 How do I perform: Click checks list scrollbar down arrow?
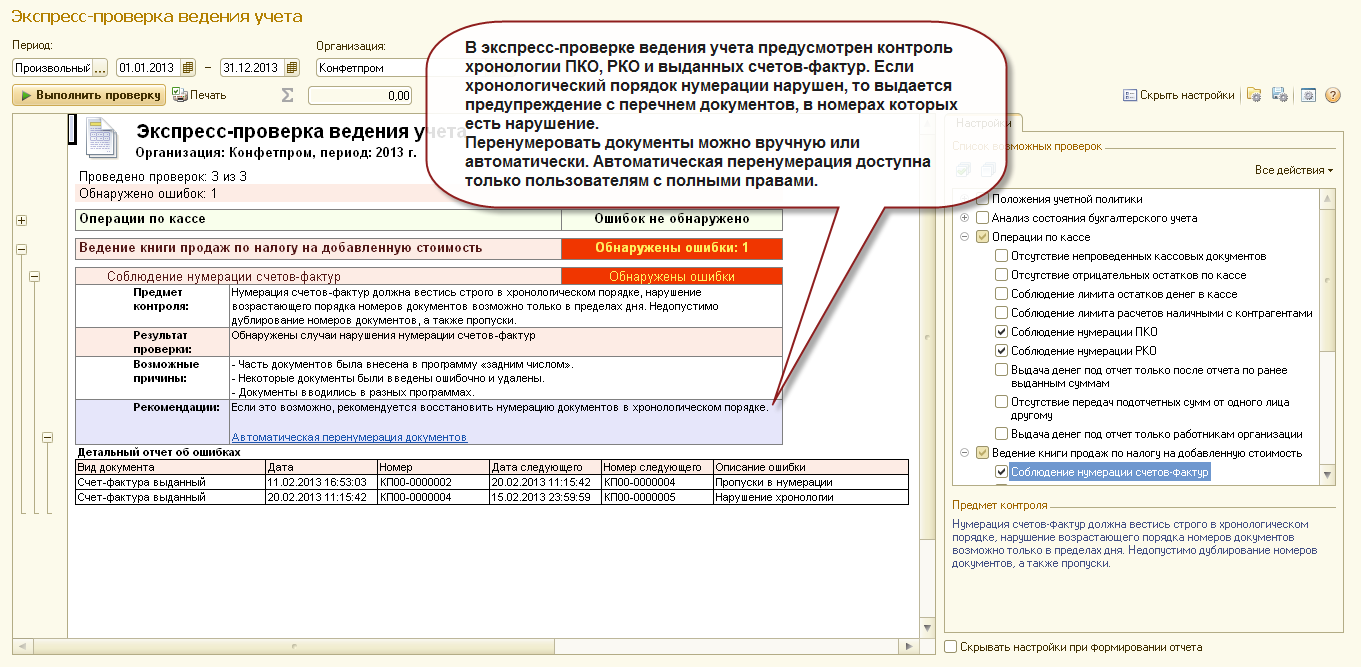pyautogui.click(x=1328, y=476)
